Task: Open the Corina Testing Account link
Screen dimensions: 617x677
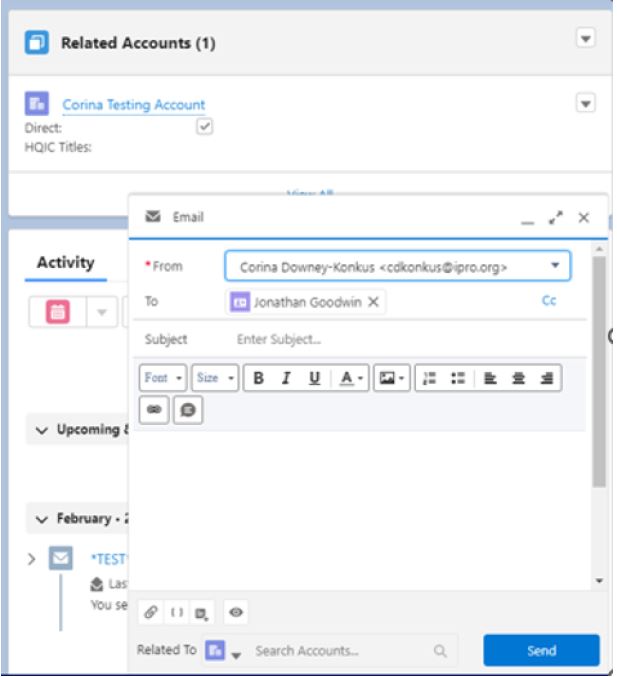Action: click(133, 105)
